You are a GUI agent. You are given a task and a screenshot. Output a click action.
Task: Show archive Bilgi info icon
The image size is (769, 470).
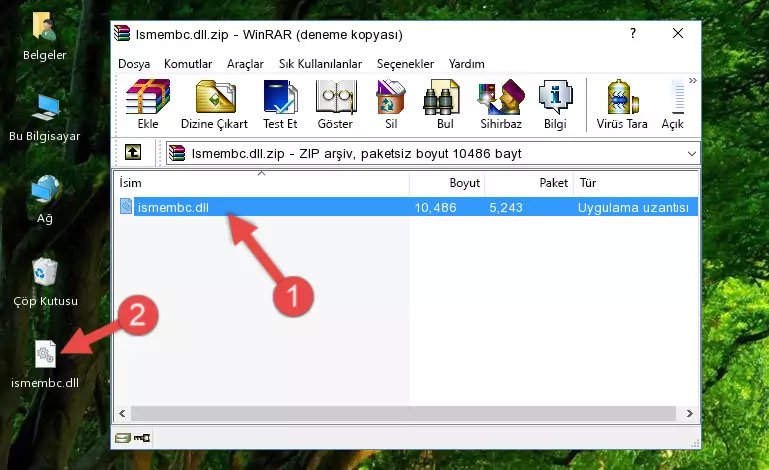(x=555, y=97)
